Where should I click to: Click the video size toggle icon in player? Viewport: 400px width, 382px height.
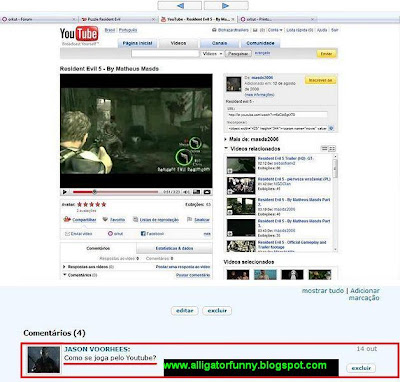(197, 192)
